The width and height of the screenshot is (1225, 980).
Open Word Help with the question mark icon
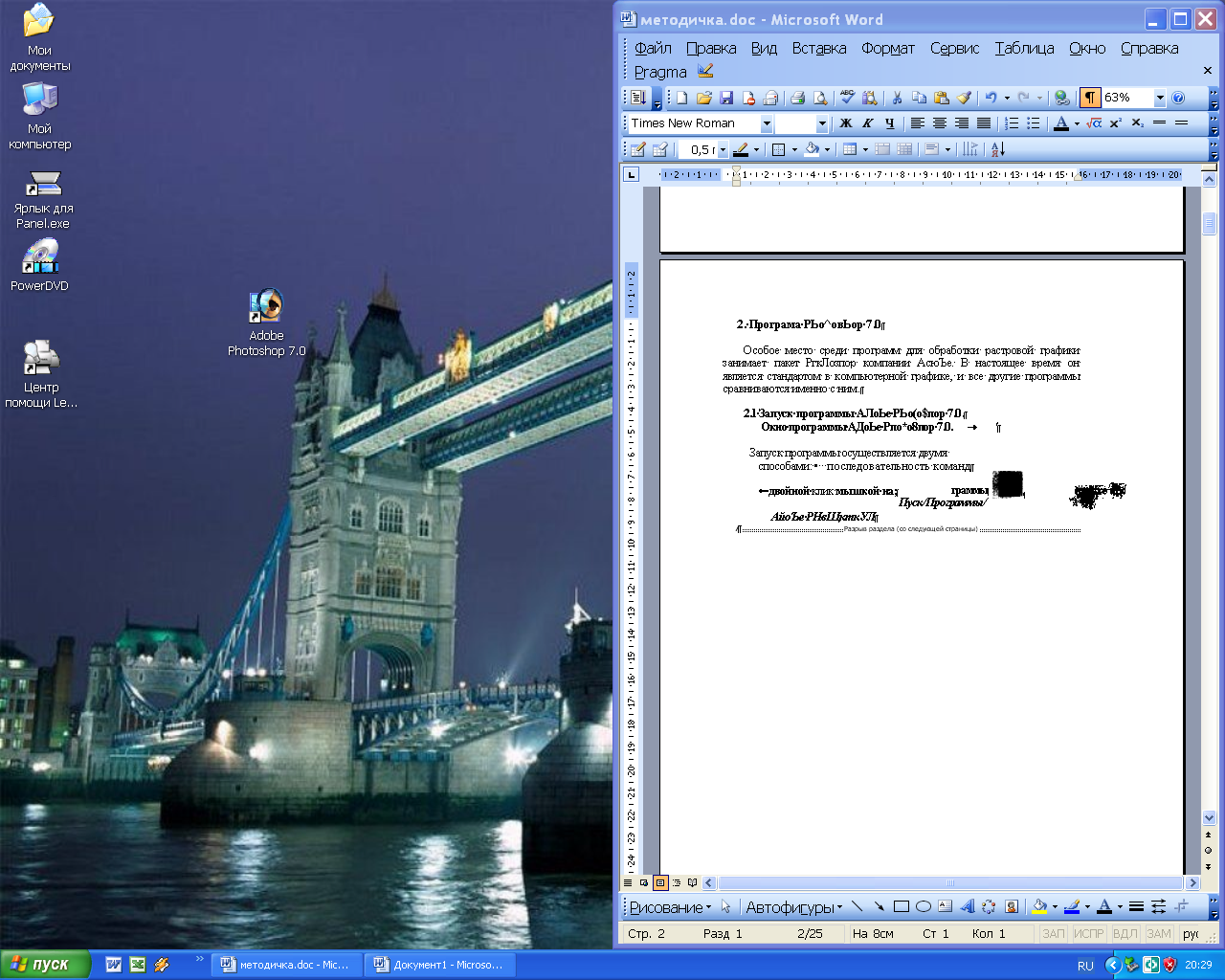pos(1178,98)
